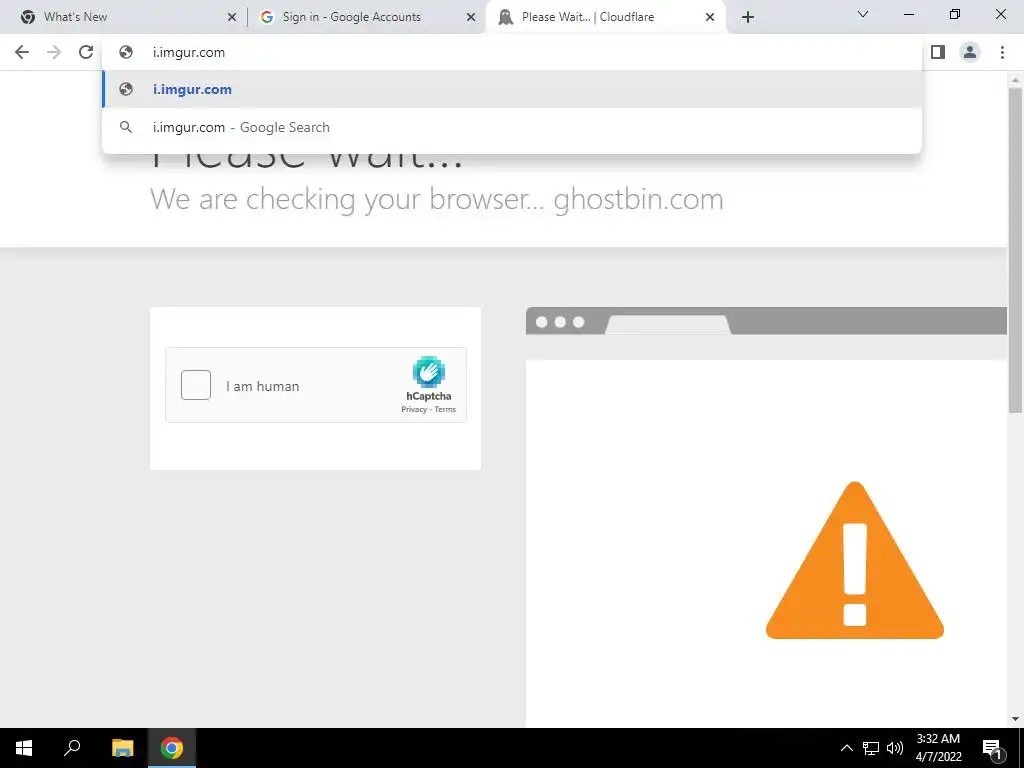Screen dimensions: 1024x768
Task: Switch to the What's New tab
Action: [125, 17]
